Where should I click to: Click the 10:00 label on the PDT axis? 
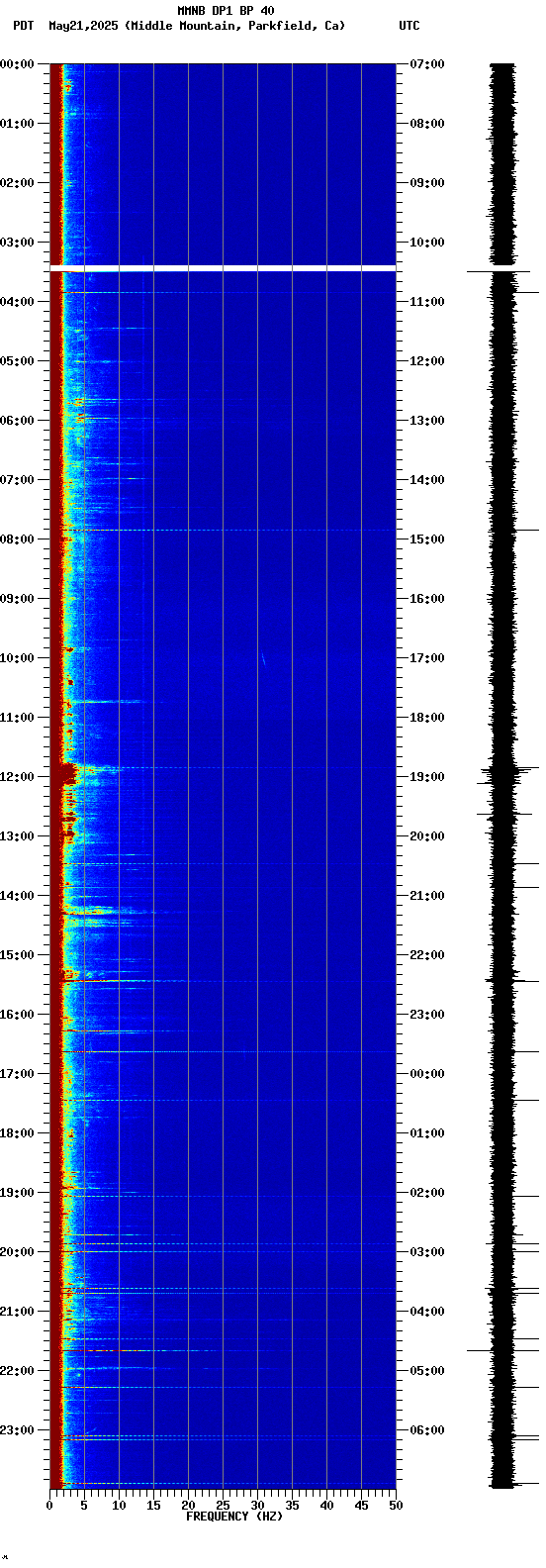pos(17,658)
